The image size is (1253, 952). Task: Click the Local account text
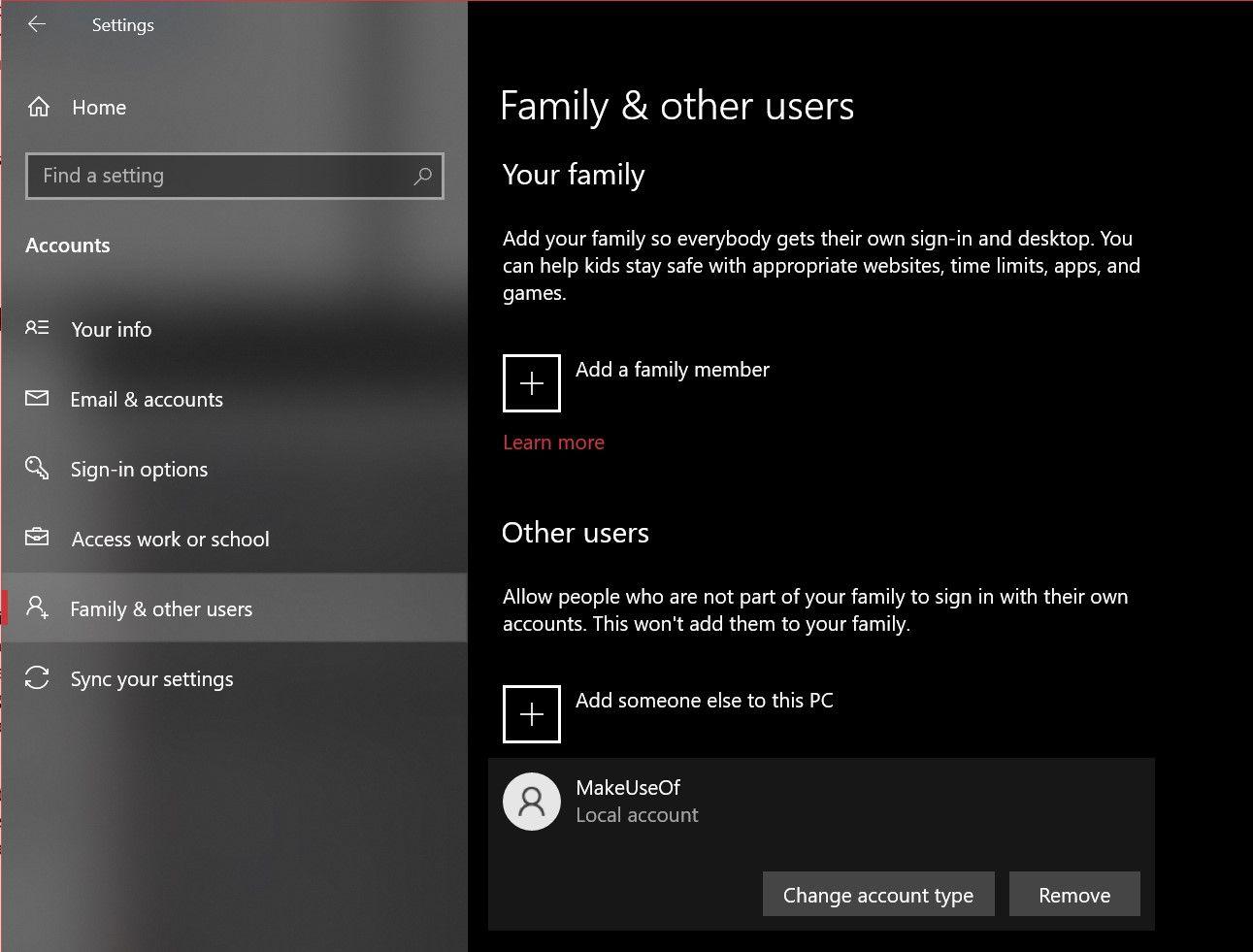coord(637,815)
